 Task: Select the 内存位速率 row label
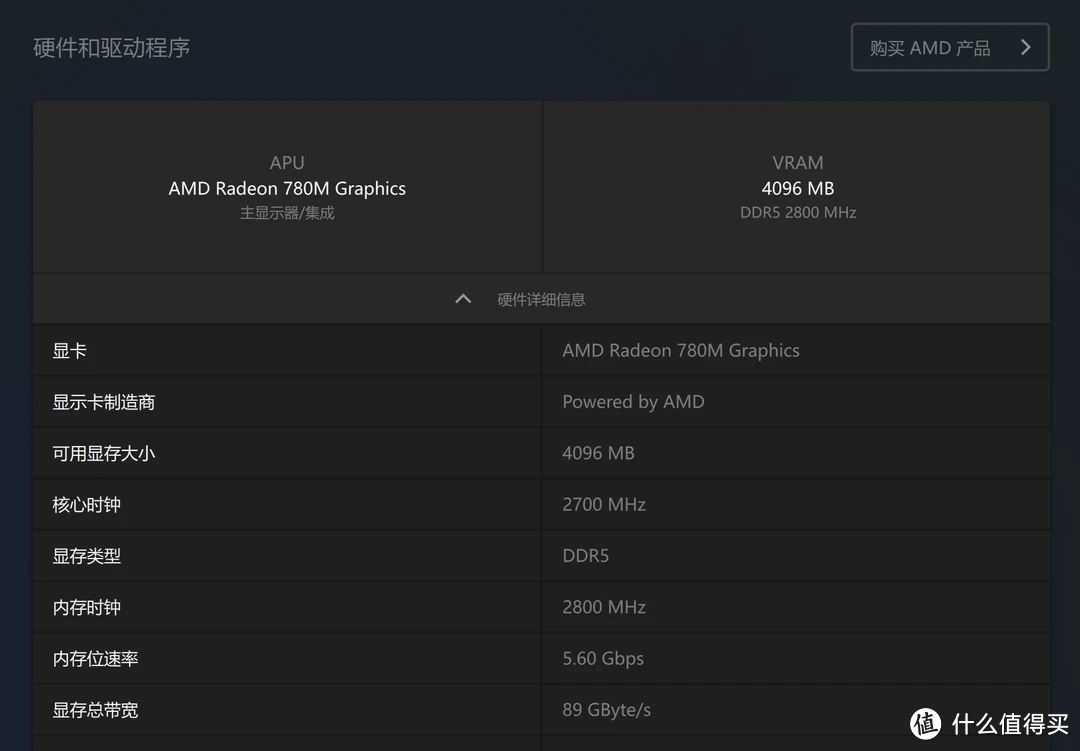pyautogui.click(x=95, y=659)
